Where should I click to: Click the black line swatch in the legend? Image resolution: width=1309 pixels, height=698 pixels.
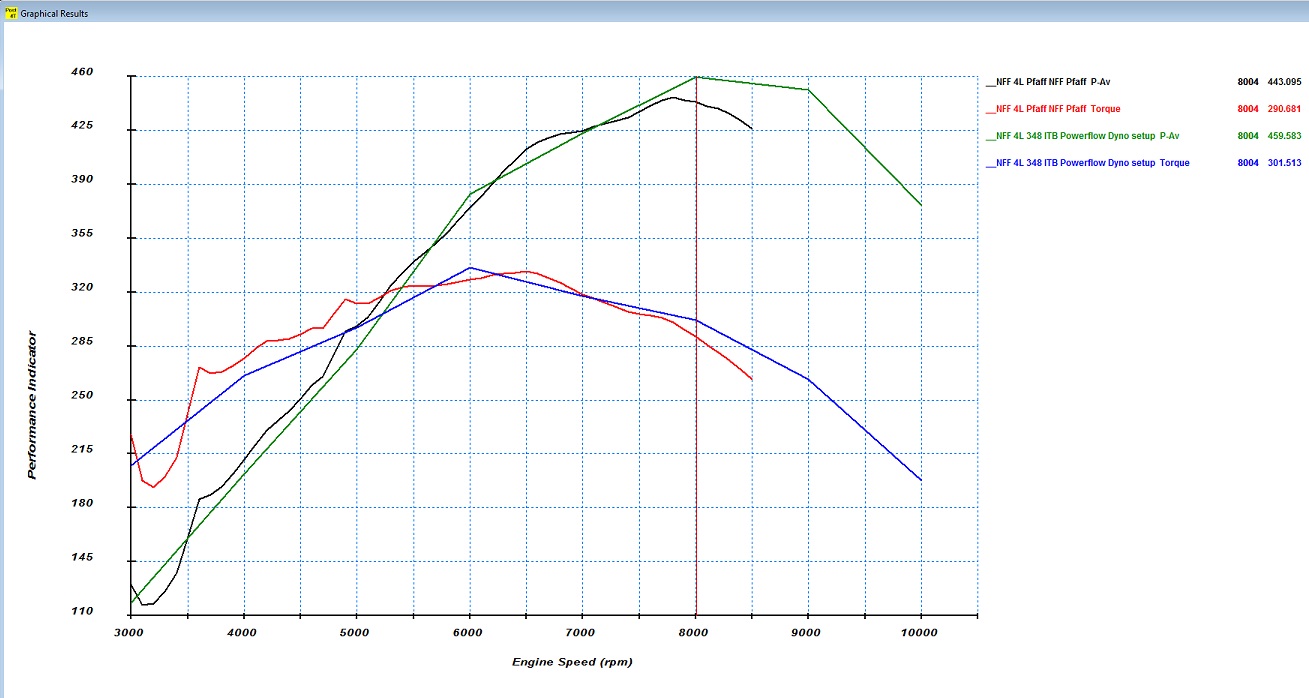pyautogui.click(x=990, y=83)
